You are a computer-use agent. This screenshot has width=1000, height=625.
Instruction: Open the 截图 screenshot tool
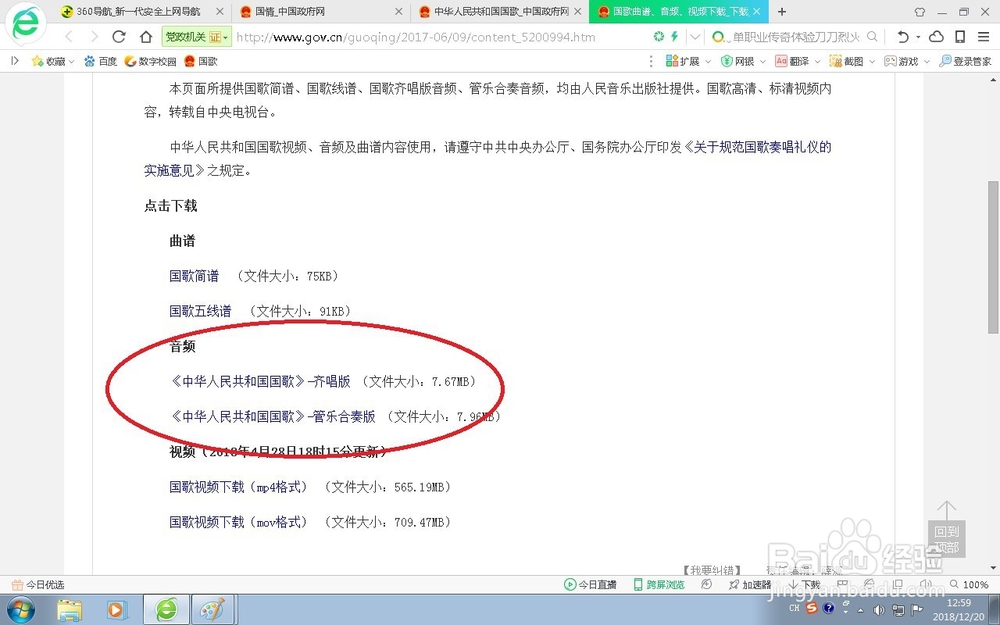pyautogui.click(x=847, y=61)
